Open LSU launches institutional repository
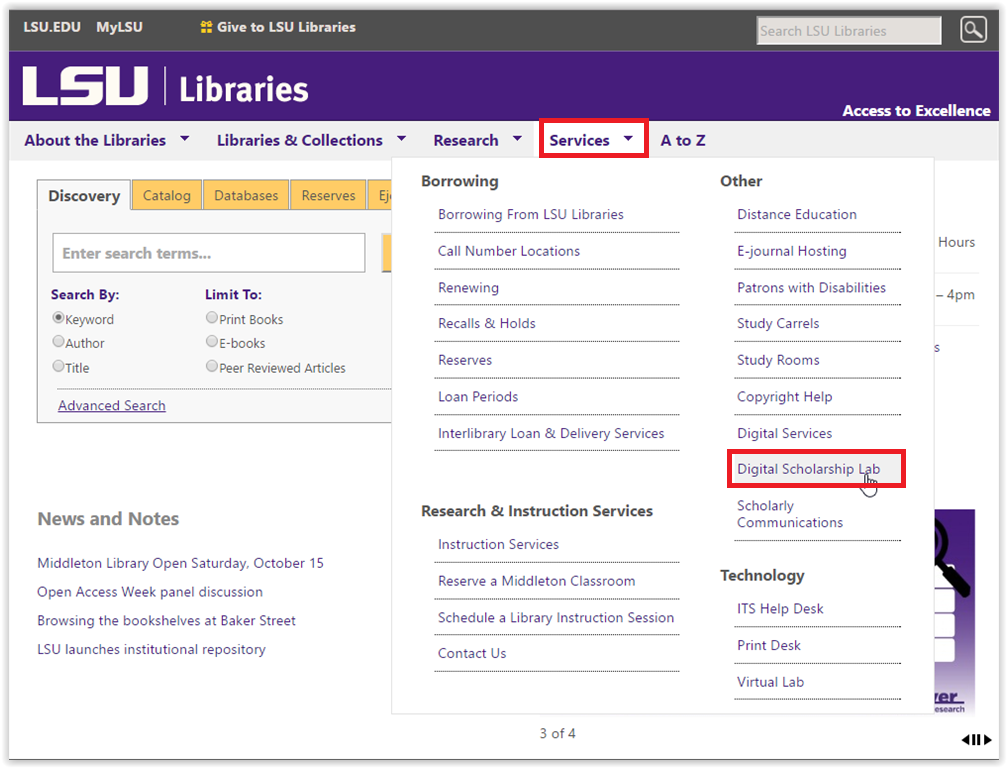 click(151, 649)
